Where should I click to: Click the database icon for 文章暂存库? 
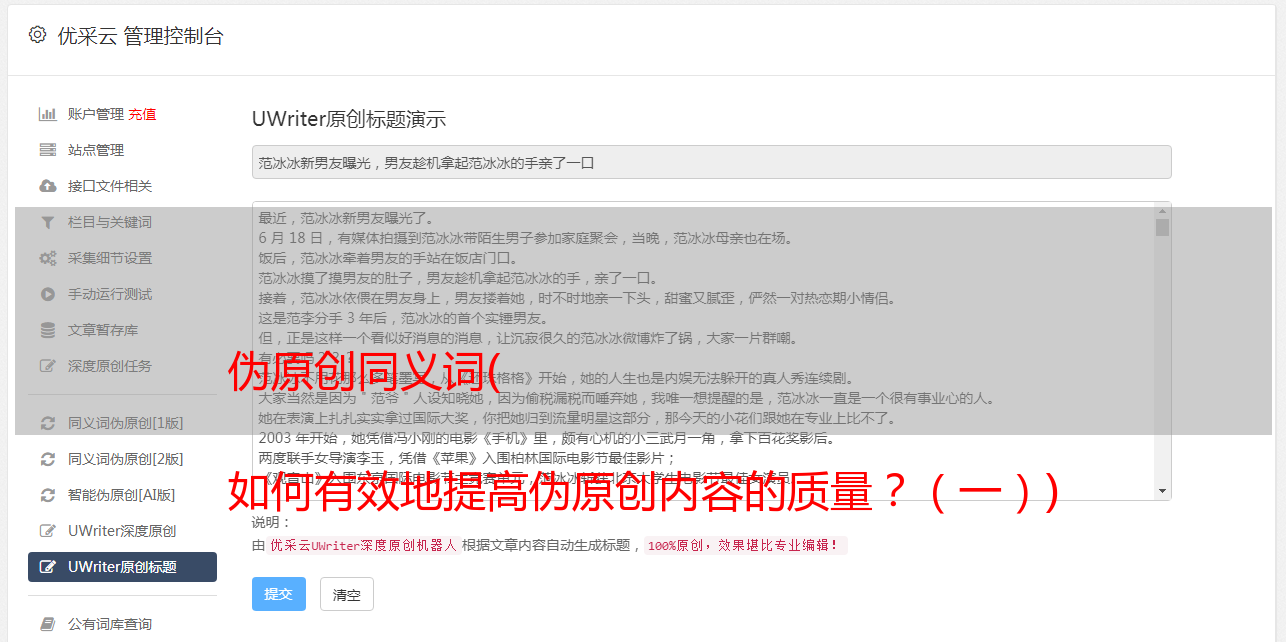tap(47, 330)
